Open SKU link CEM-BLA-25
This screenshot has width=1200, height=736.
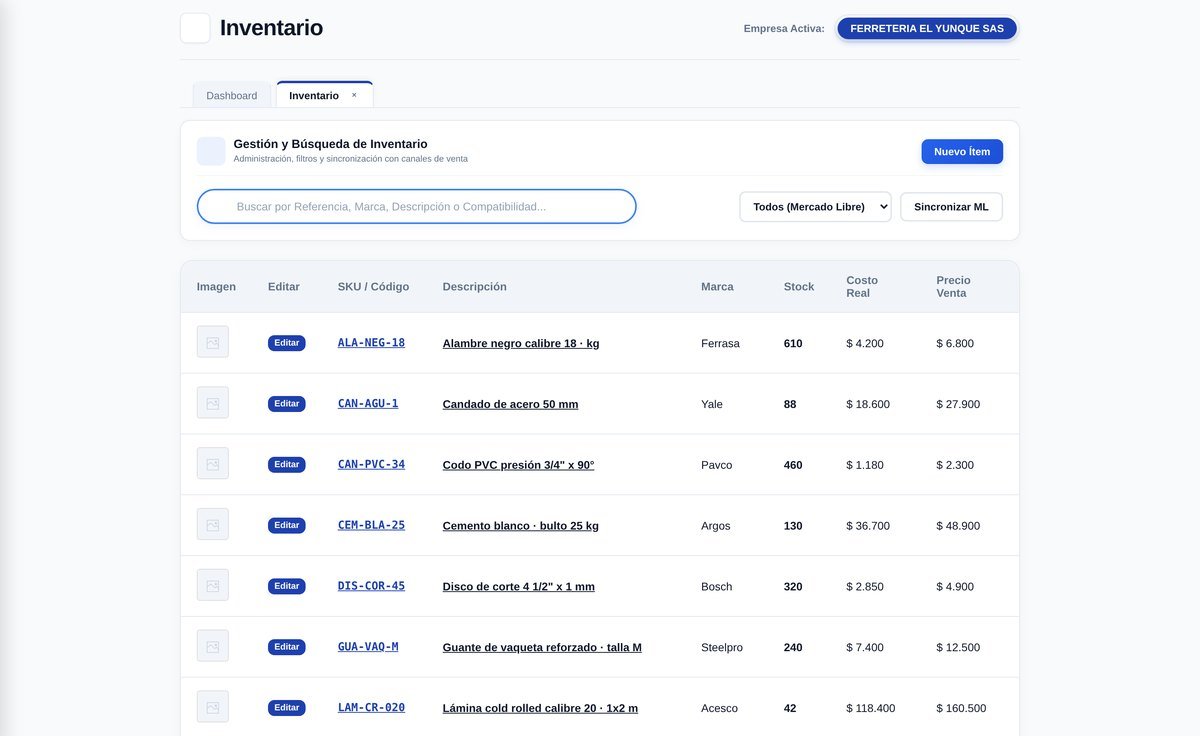coord(371,525)
